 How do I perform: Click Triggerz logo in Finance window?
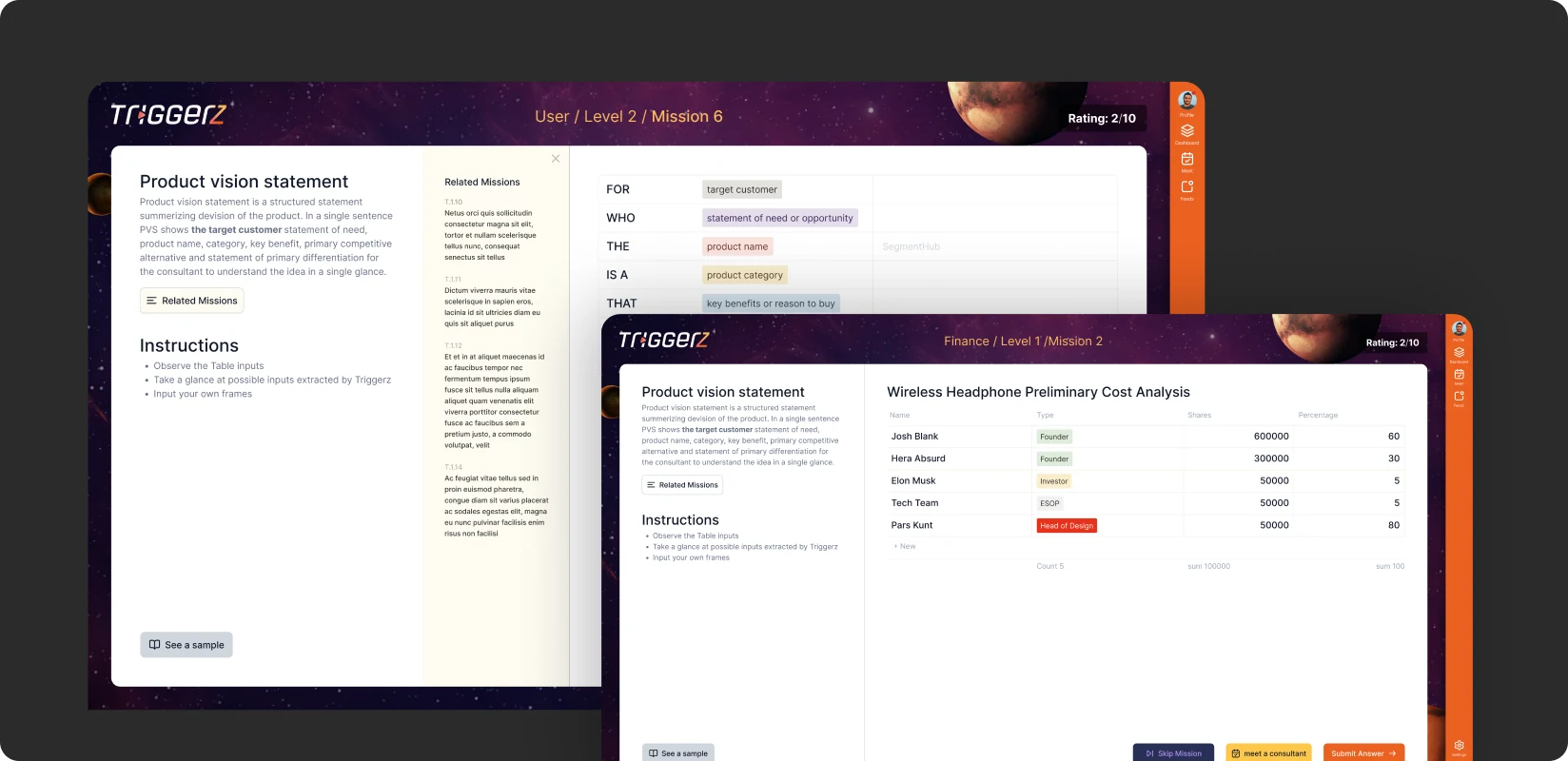[x=664, y=340]
